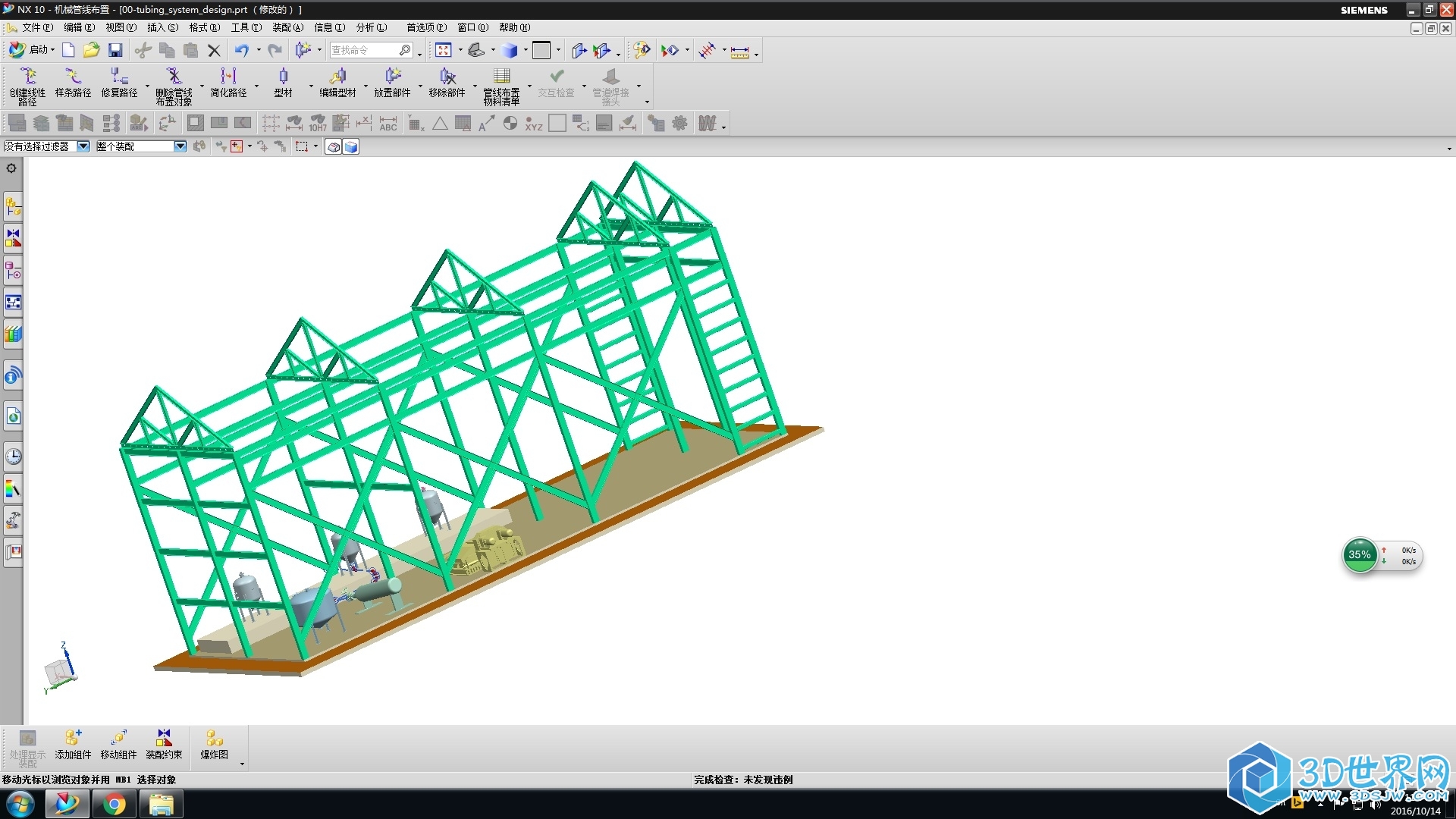The width and height of the screenshot is (1456, 819).
Task: Select the Create Linear Path tool (创建线性路径)
Action: tap(27, 86)
